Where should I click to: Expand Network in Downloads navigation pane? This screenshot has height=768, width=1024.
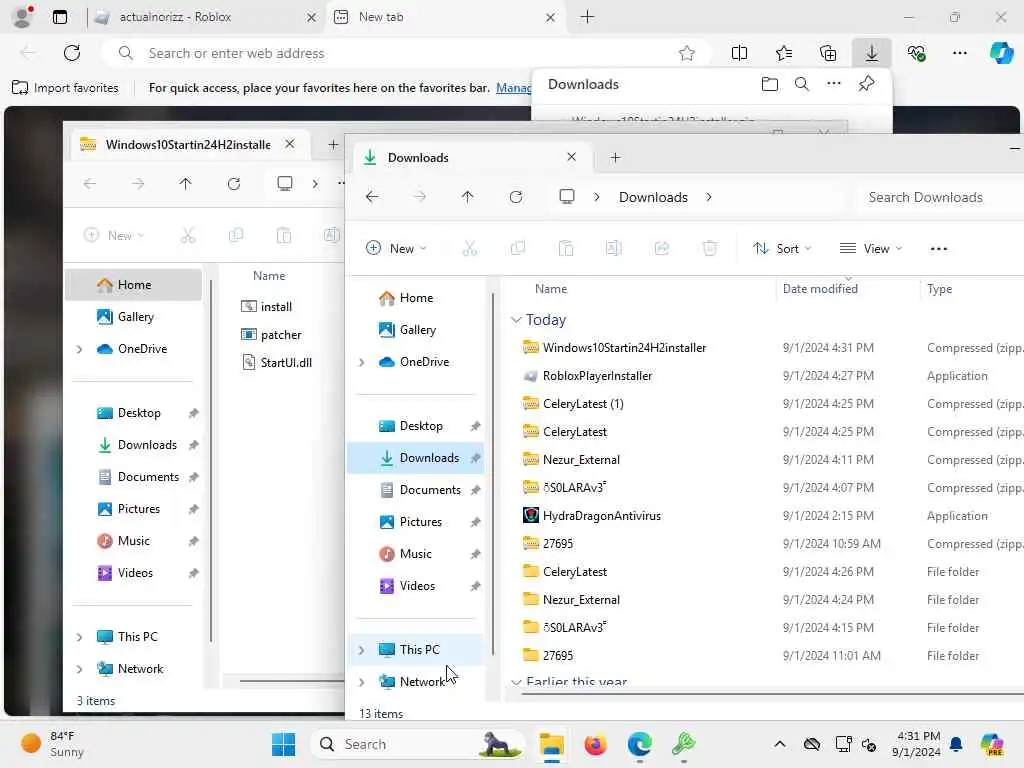coord(362,682)
